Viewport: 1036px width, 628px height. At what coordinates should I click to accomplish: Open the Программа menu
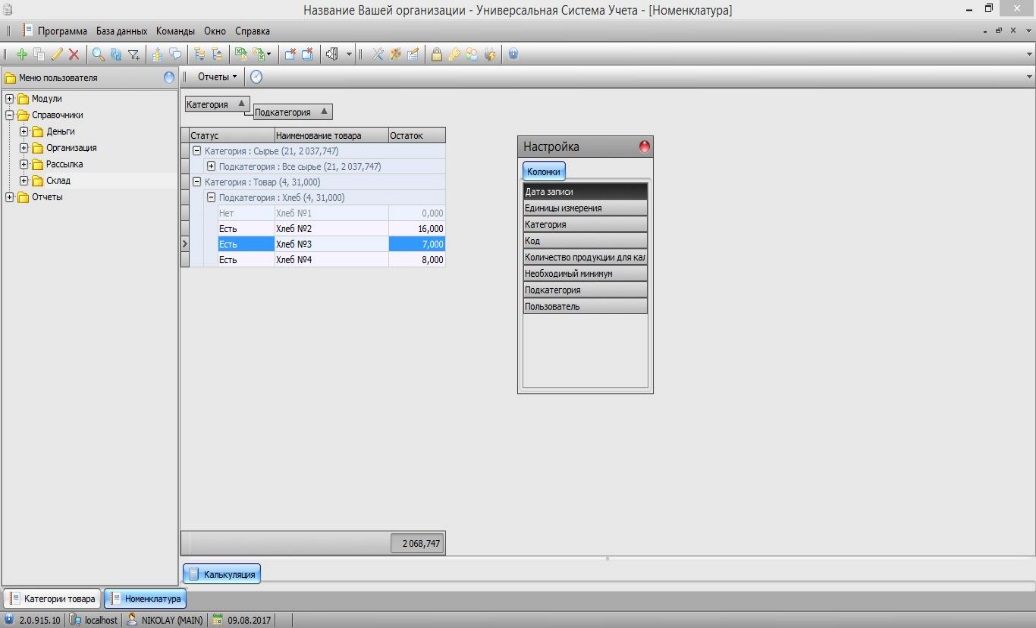62,31
